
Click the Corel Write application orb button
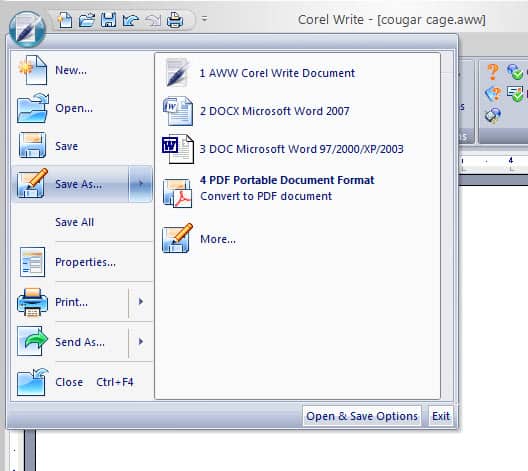[x=27, y=29]
